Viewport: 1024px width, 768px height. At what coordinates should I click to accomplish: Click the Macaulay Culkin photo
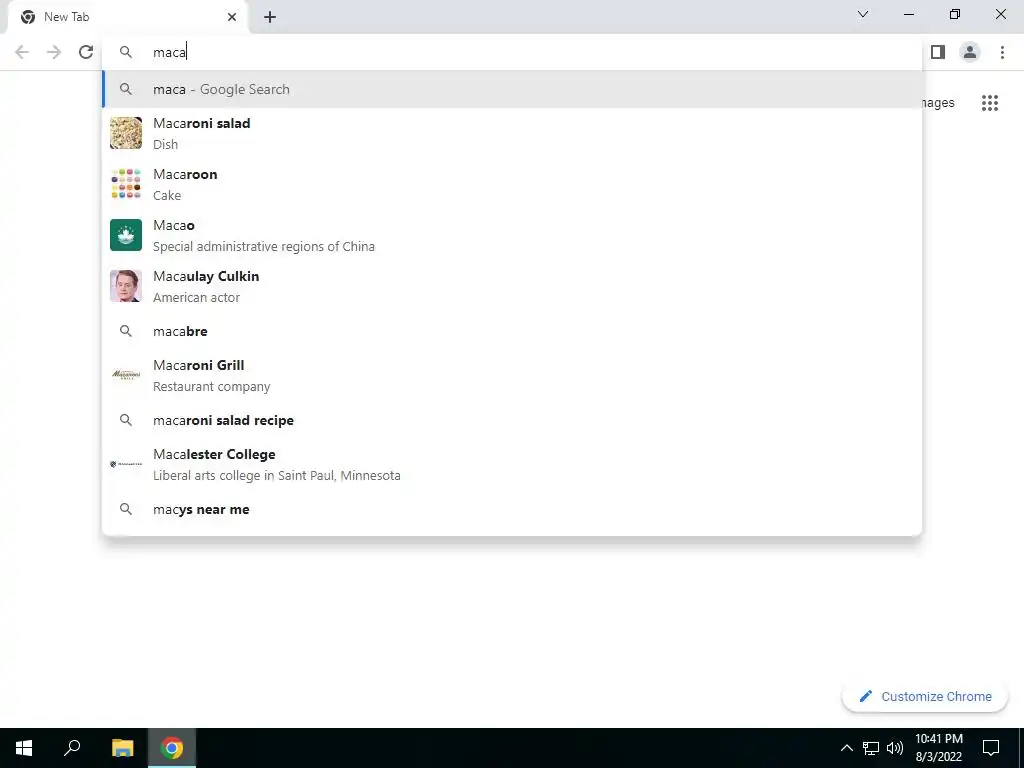click(x=126, y=286)
